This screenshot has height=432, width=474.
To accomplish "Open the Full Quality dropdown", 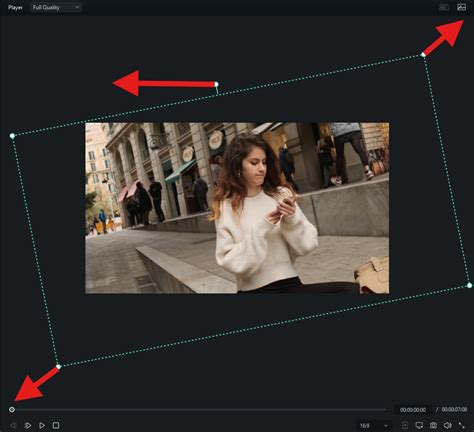I will [56, 7].
